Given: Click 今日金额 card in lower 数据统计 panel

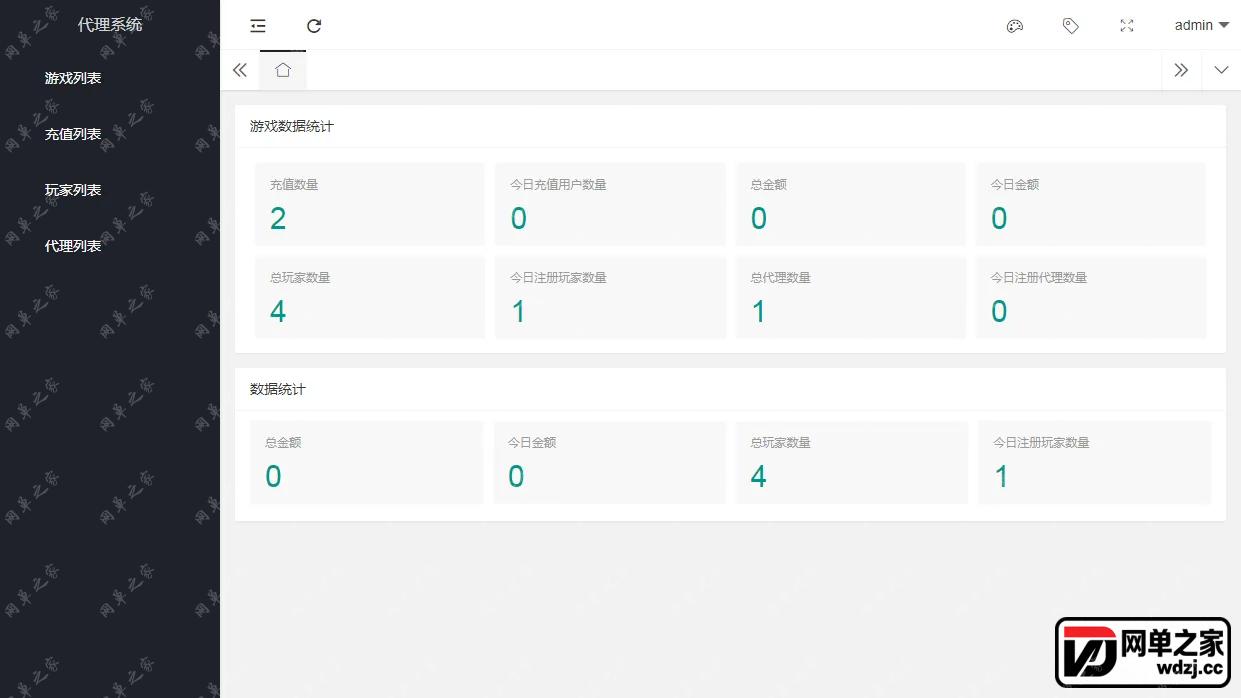Looking at the screenshot, I should (x=609, y=462).
